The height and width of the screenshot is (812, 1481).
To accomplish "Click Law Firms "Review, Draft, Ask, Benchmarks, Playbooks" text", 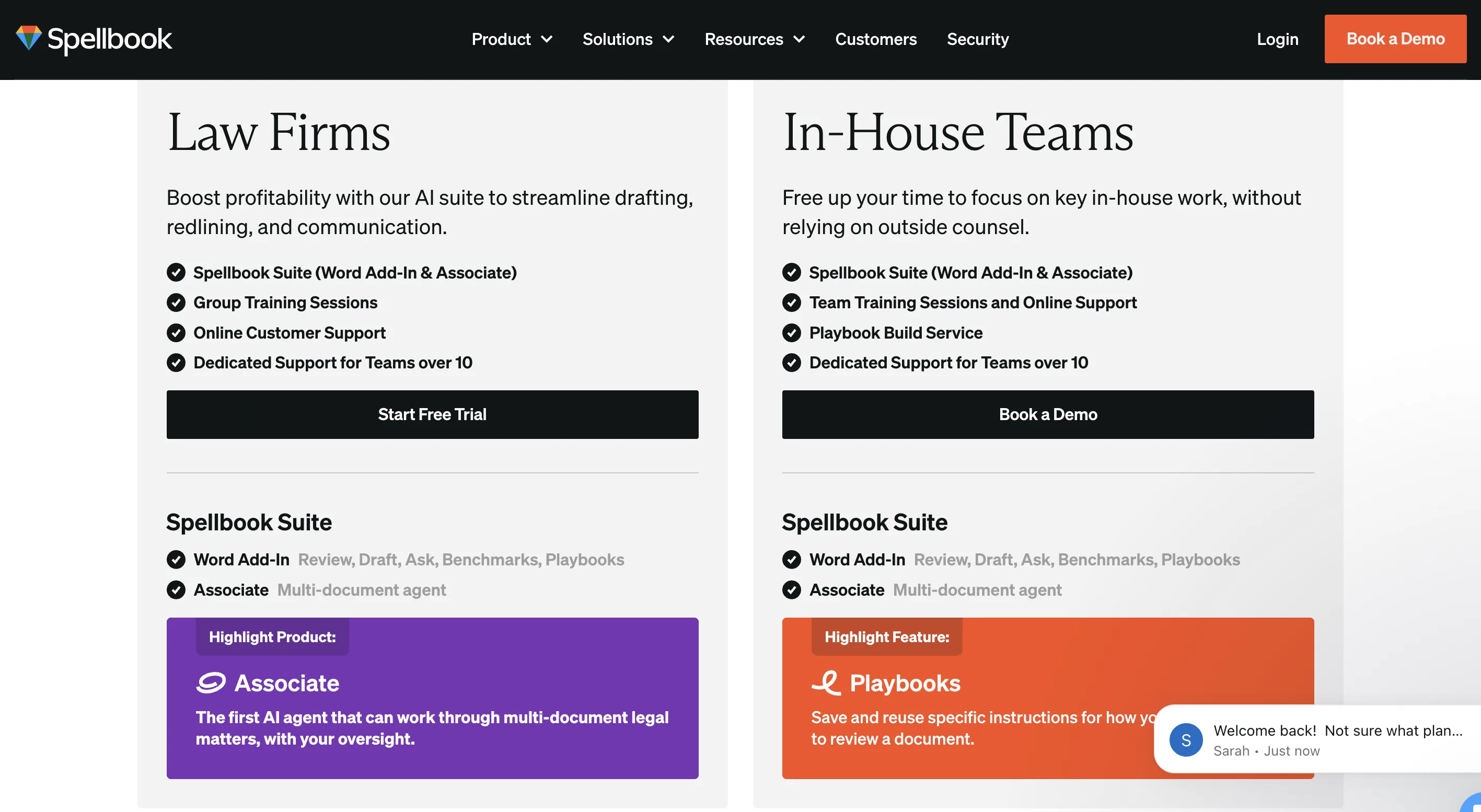I will point(460,560).
